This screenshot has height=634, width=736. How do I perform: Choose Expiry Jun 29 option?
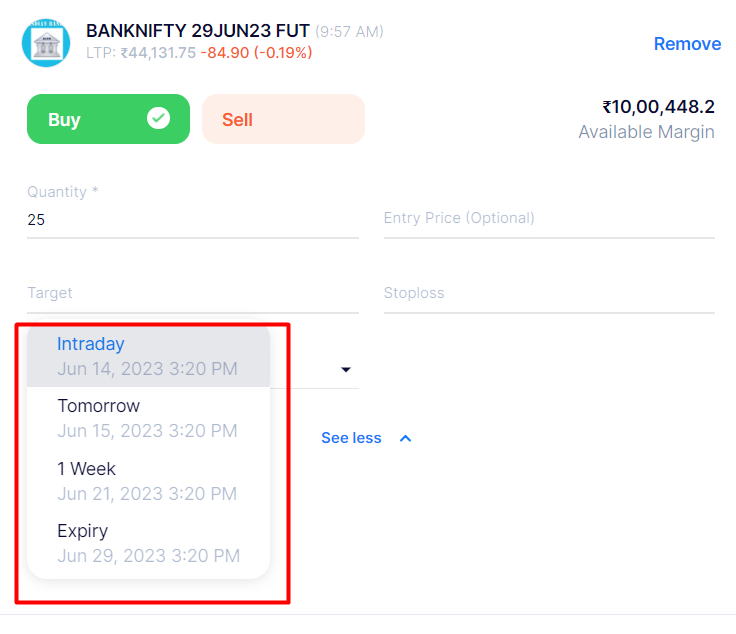148,543
